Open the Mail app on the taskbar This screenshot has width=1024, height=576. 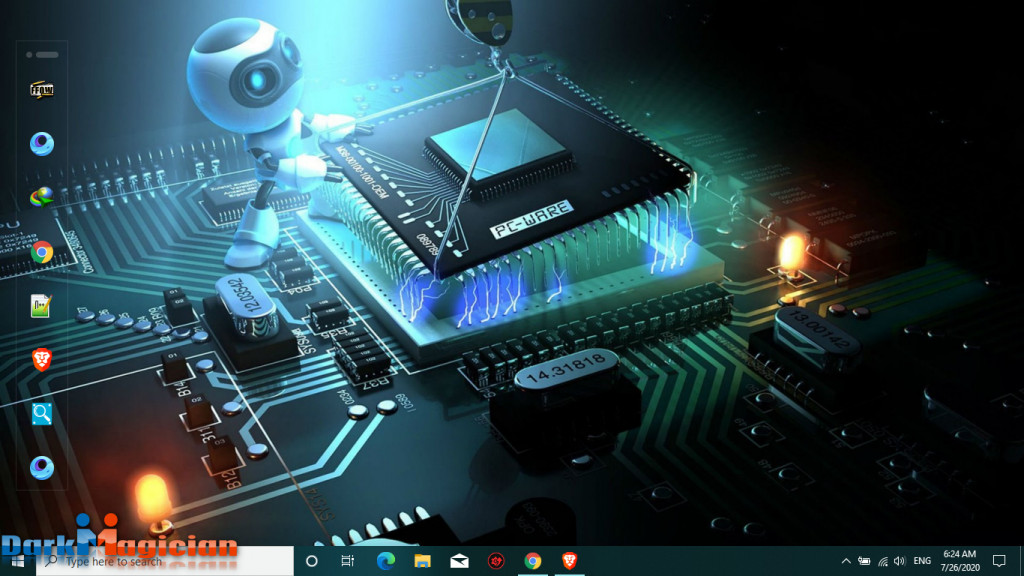(459, 561)
